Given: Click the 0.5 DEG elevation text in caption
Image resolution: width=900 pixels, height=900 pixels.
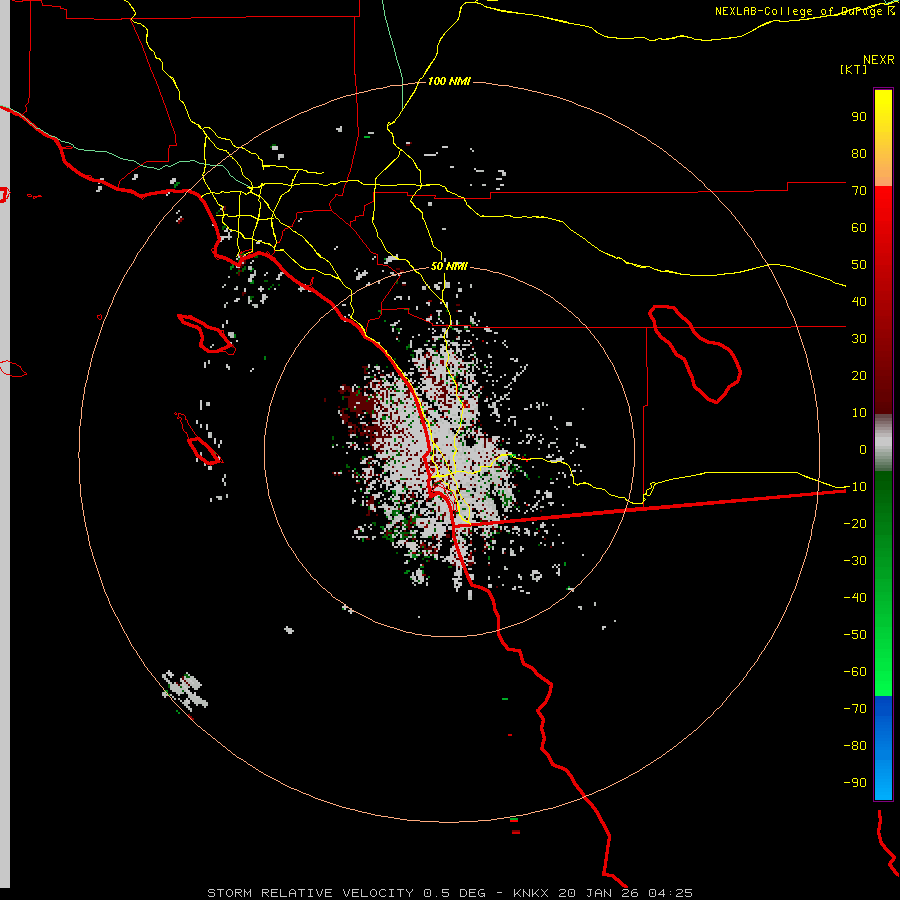Looking at the screenshot, I should pyautogui.click(x=454, y=893).
